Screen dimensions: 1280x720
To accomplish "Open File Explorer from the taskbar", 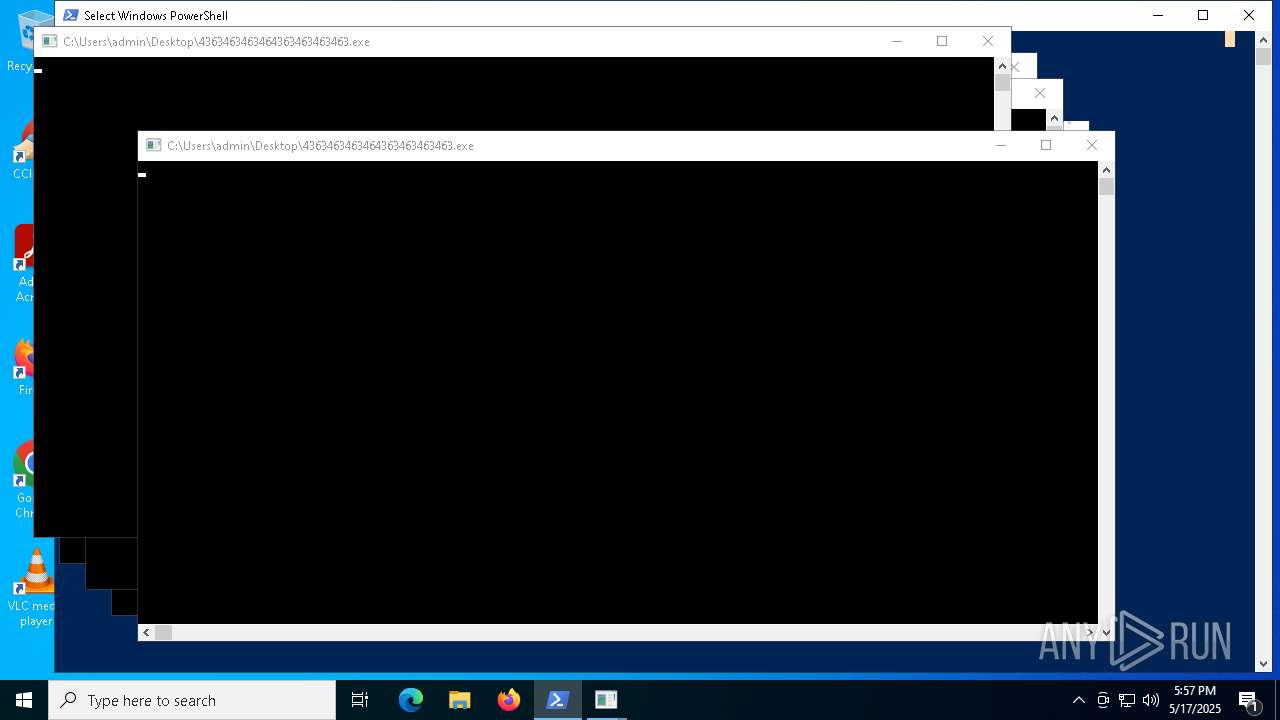I will (x=460, y=700).
